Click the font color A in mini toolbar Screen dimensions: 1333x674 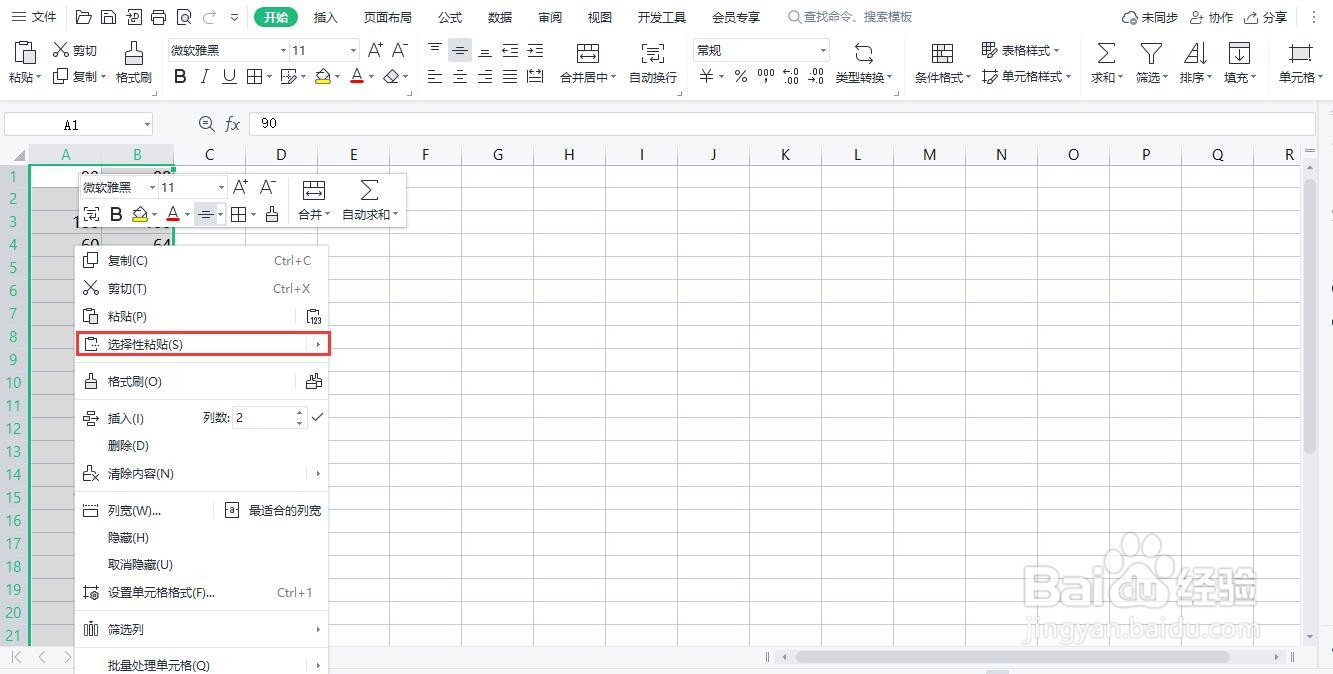pyautogui.click(x=173, y=214)
